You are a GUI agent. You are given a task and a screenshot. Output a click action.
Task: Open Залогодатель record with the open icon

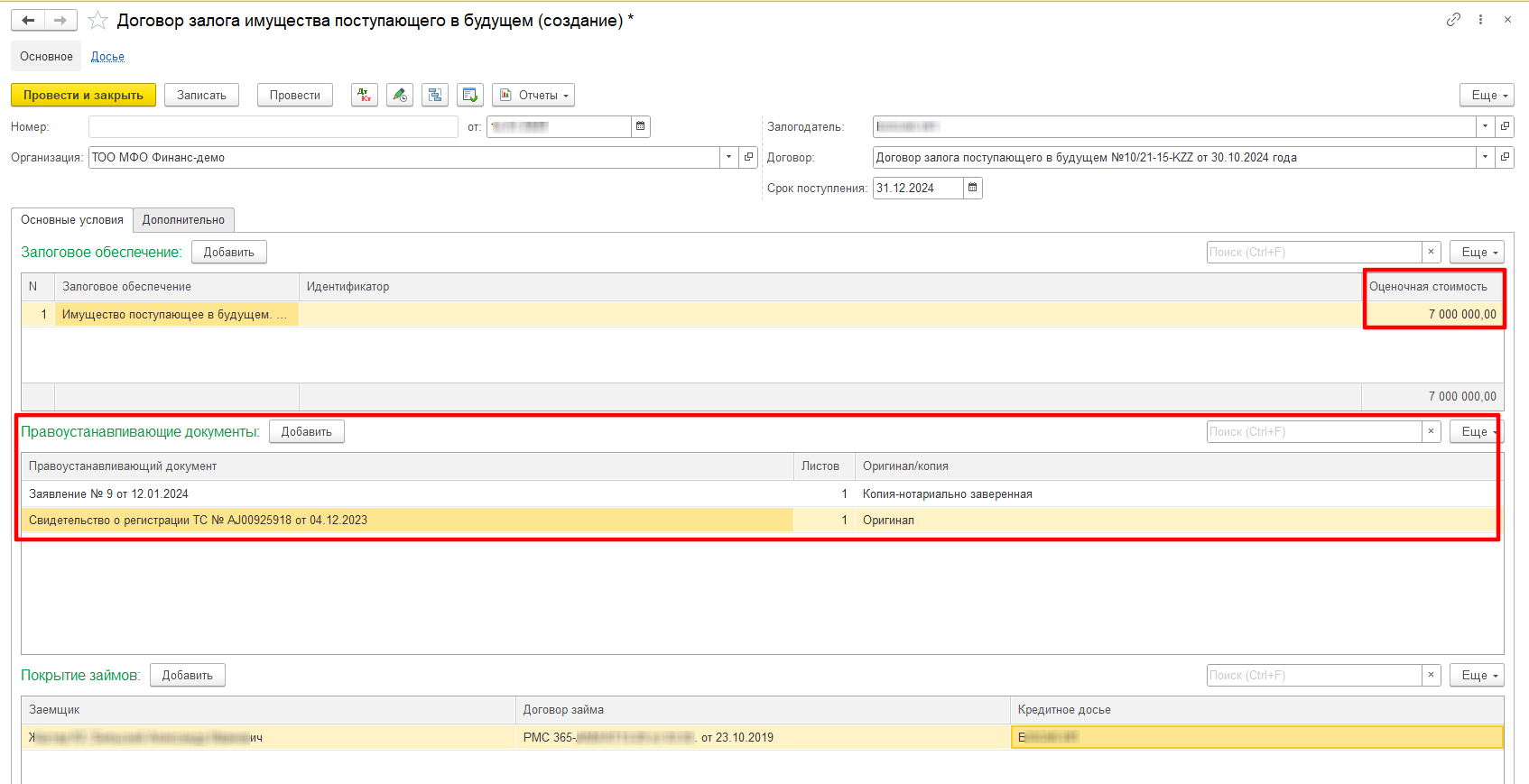[x=1505, y=126]
